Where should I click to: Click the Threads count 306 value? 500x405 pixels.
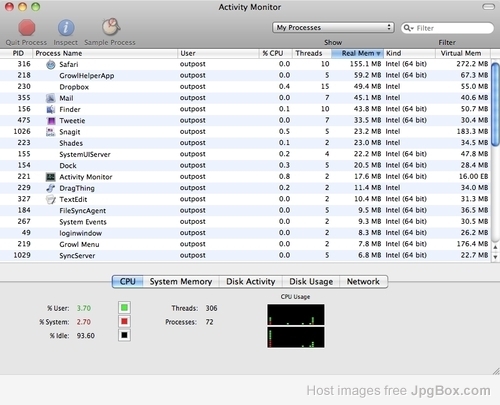[x=211, y=308]
